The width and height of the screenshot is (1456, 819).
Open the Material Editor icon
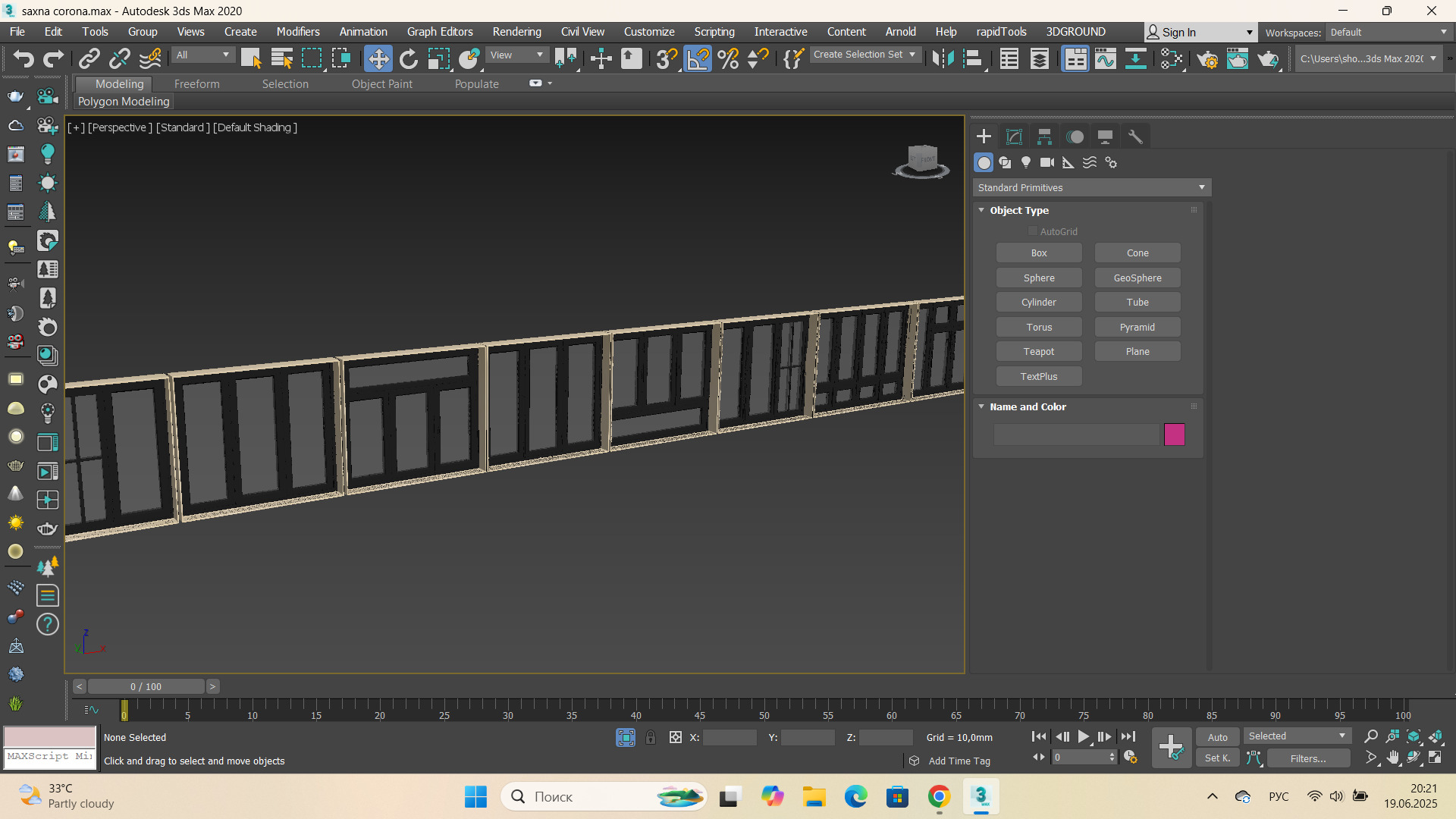[1172, 58]
